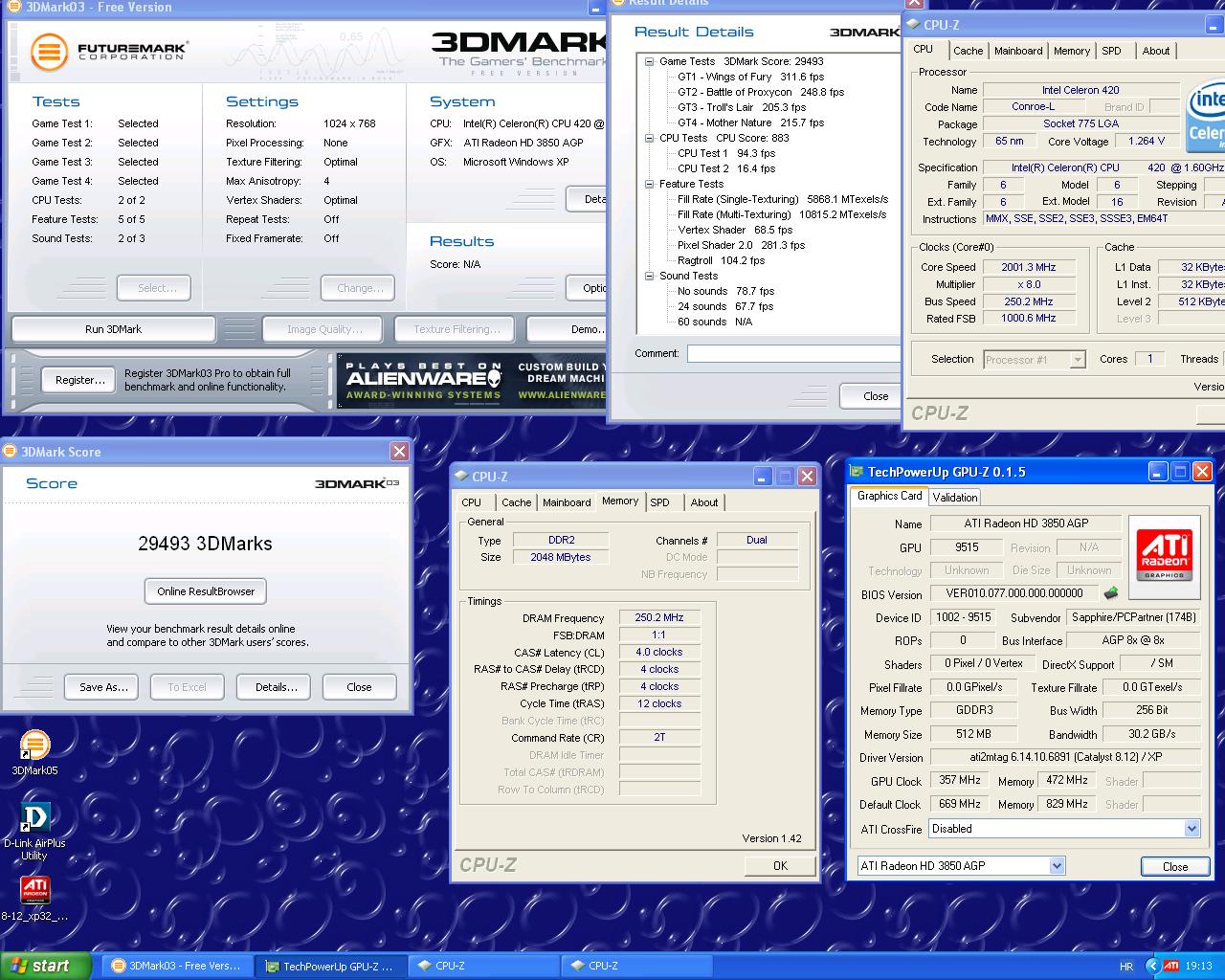The width and height of the screenshot is (1225, 980).
Task: Collapse the Game Tests tree node
Action: point(649,61)
